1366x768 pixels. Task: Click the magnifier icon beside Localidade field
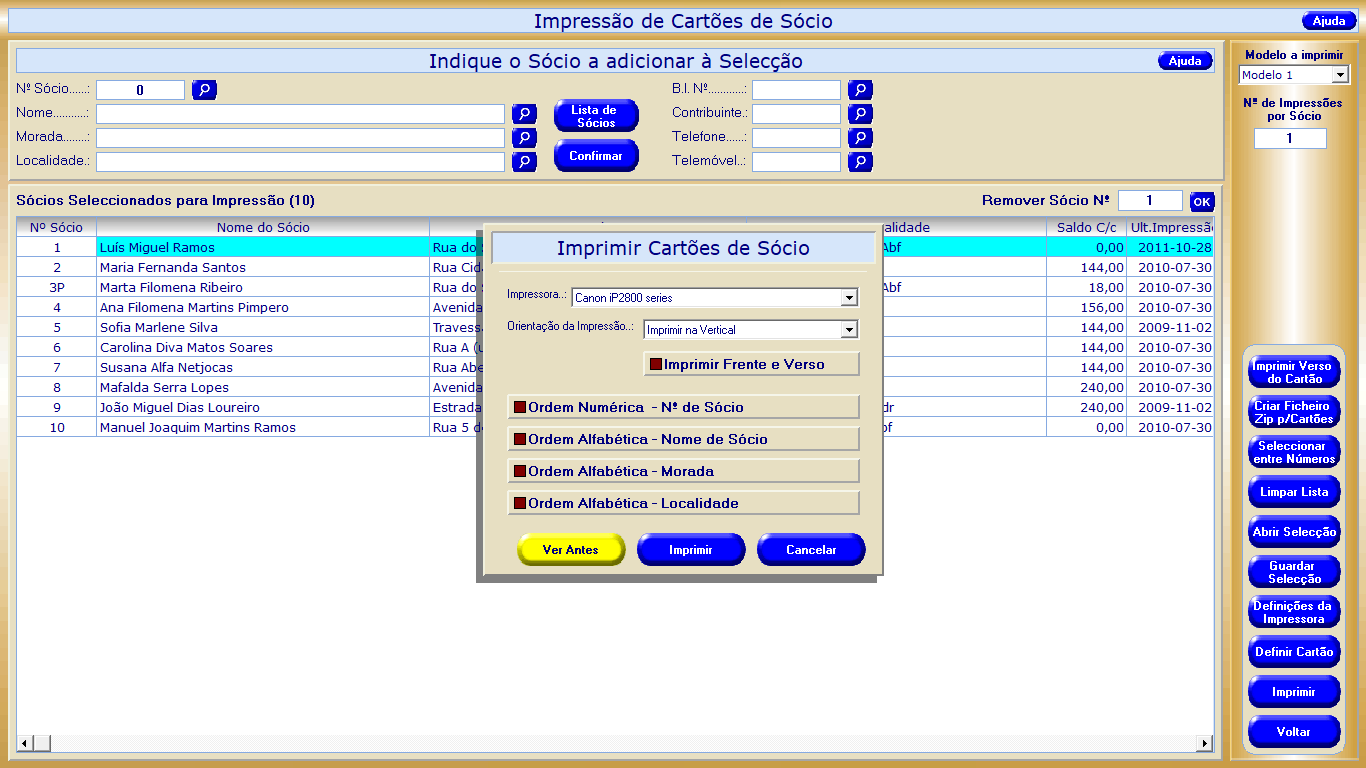pyautogui.click(x=524, y=162)
